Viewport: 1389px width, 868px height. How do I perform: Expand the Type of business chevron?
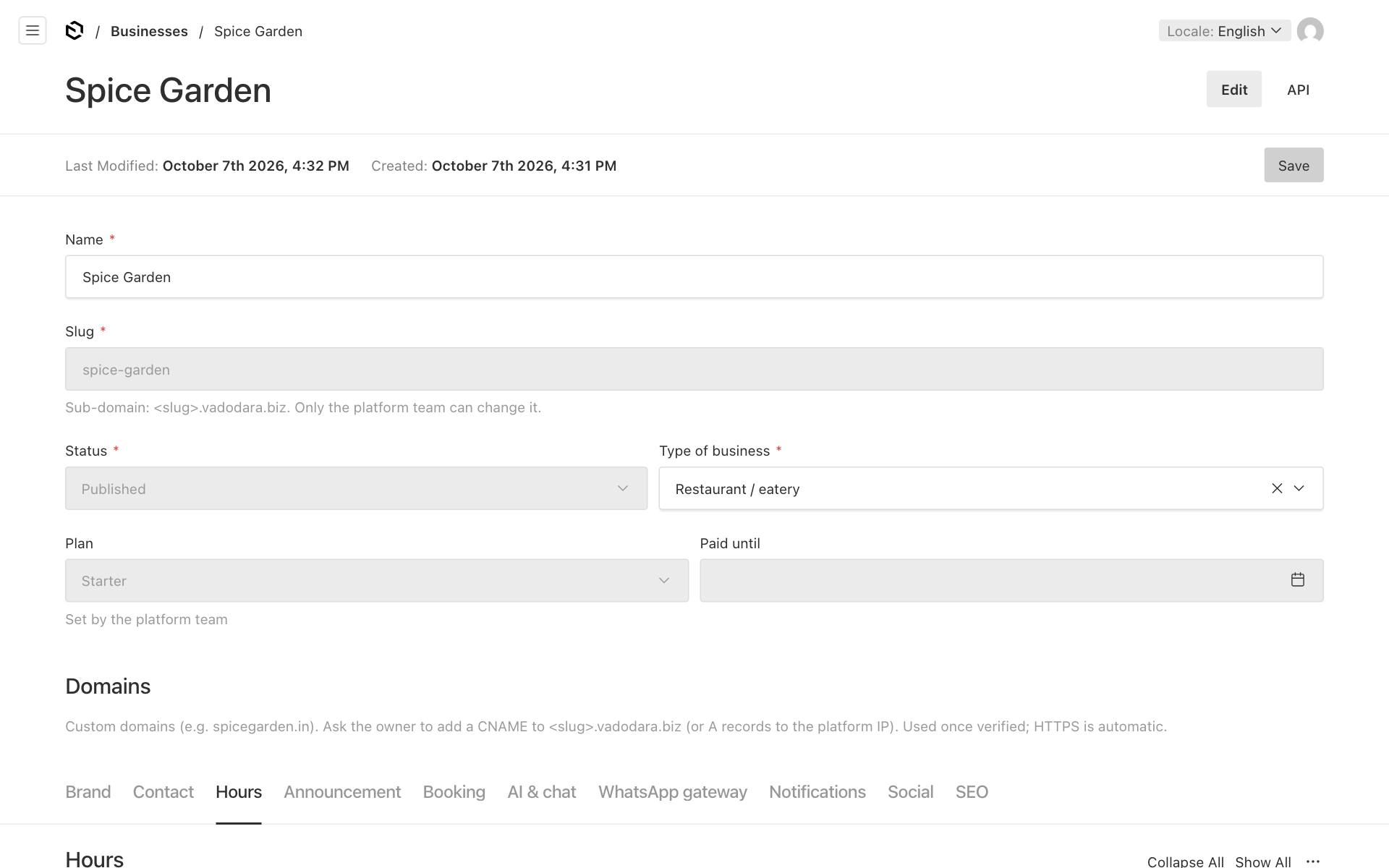[x=1299, y=488]
